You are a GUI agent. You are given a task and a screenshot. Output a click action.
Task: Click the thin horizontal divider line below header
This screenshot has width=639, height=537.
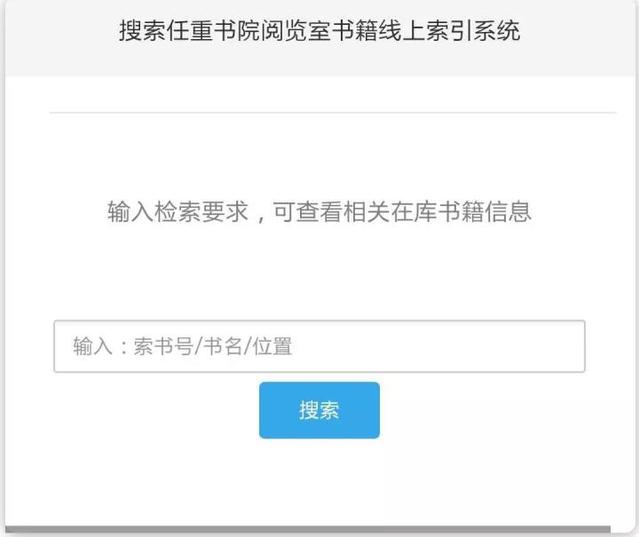coord(333,112)
